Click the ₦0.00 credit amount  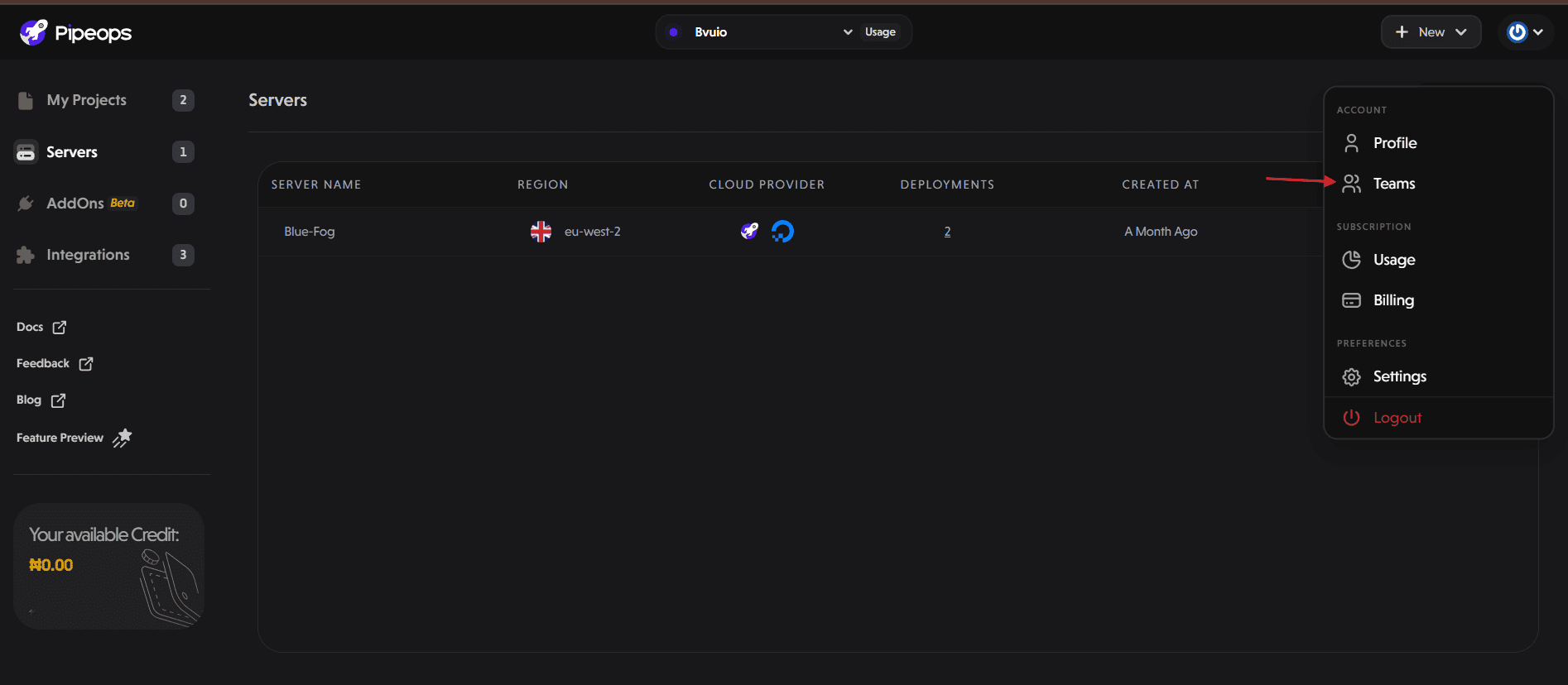(x=51, y=565)
